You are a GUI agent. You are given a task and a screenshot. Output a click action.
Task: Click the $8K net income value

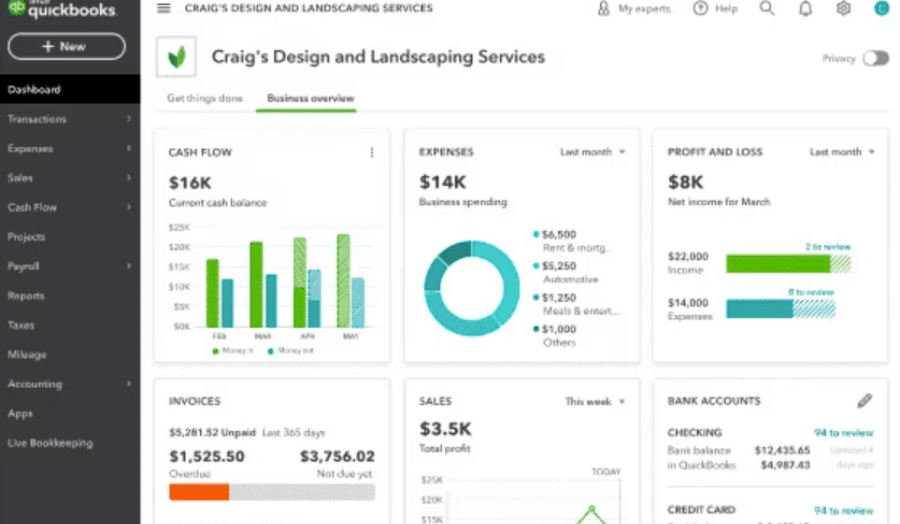coord(685,183)
